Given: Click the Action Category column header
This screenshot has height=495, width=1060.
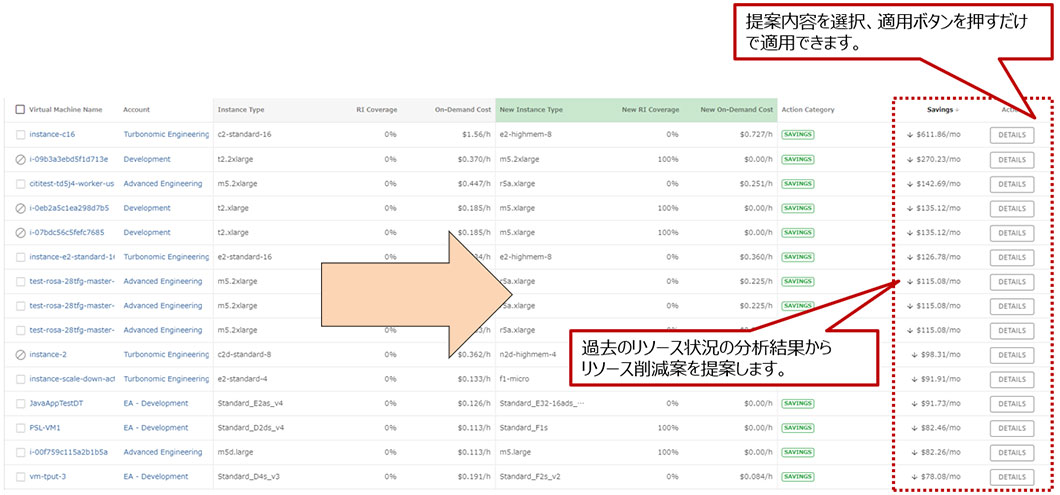Looking at the screenshot, I should [807, 110].
